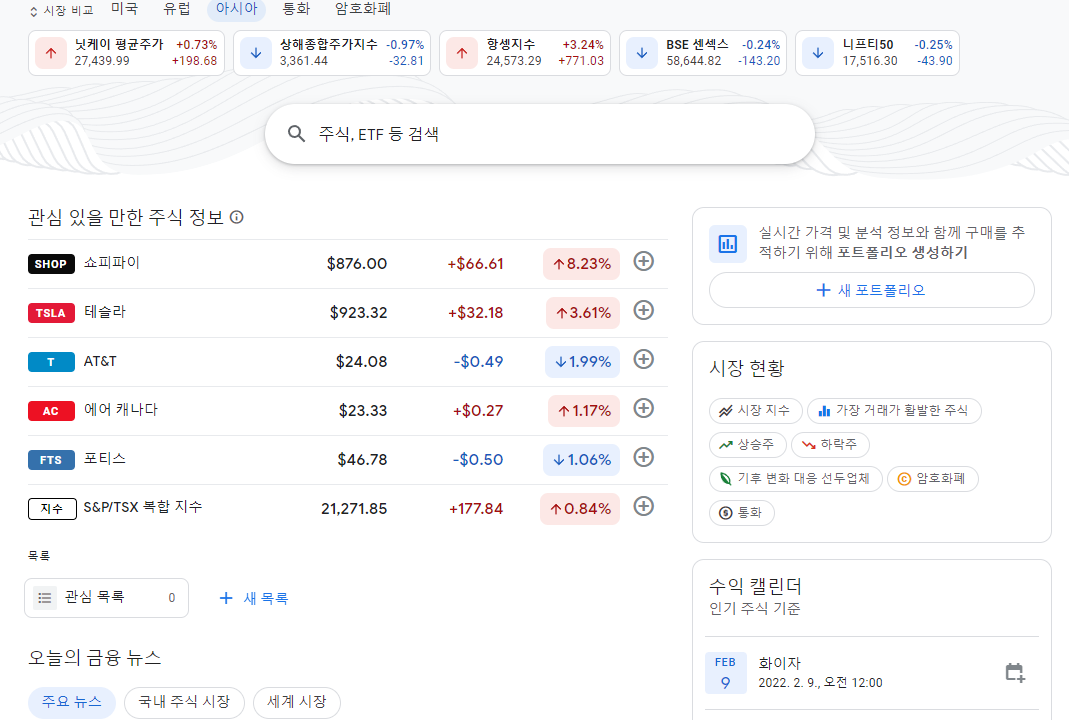Click the 1.99% change badge for AT&T
This screenshot has height=720, width=1069.
[582, 362]
